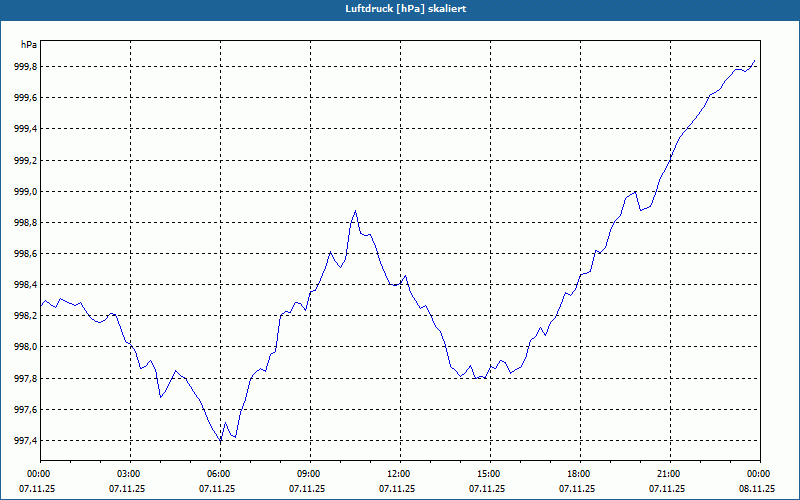
Task: Select the 997,4 y-axis value label
Action: (22, 441)
